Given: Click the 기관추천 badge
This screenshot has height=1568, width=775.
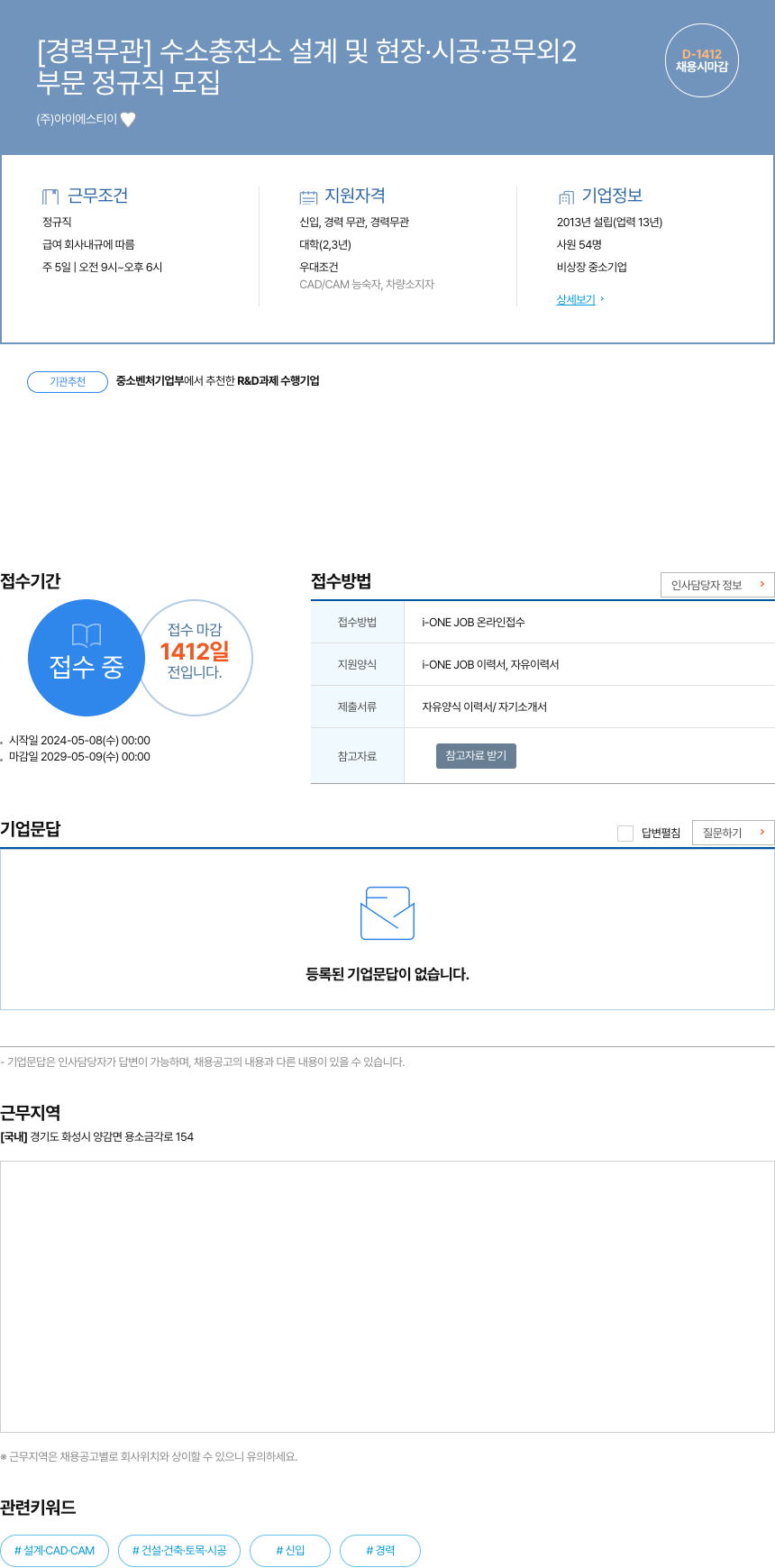Looking at the screenshot, I should (68, 382).
